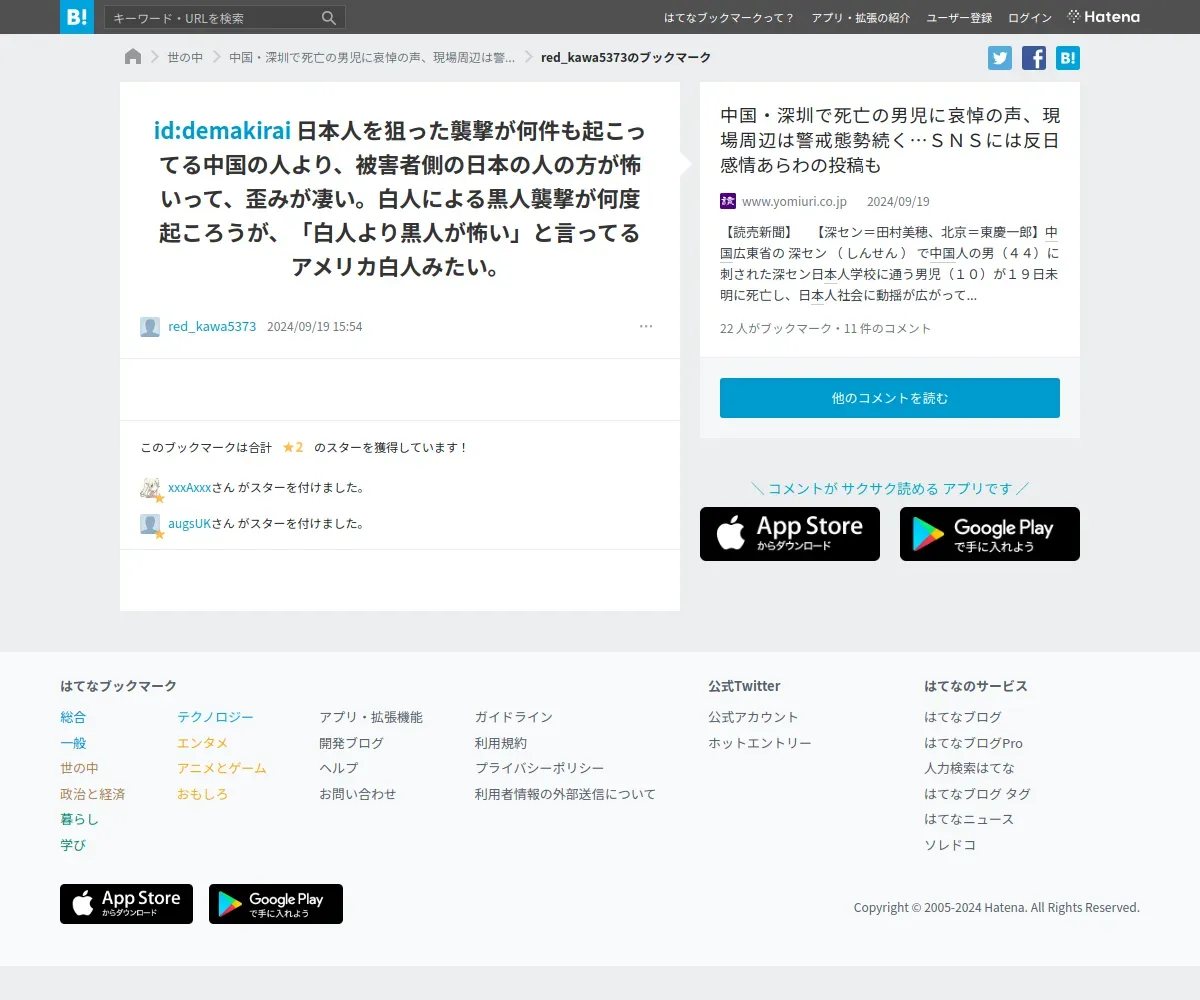Click the home icon in breadcrumb

(x=133, y=57)
